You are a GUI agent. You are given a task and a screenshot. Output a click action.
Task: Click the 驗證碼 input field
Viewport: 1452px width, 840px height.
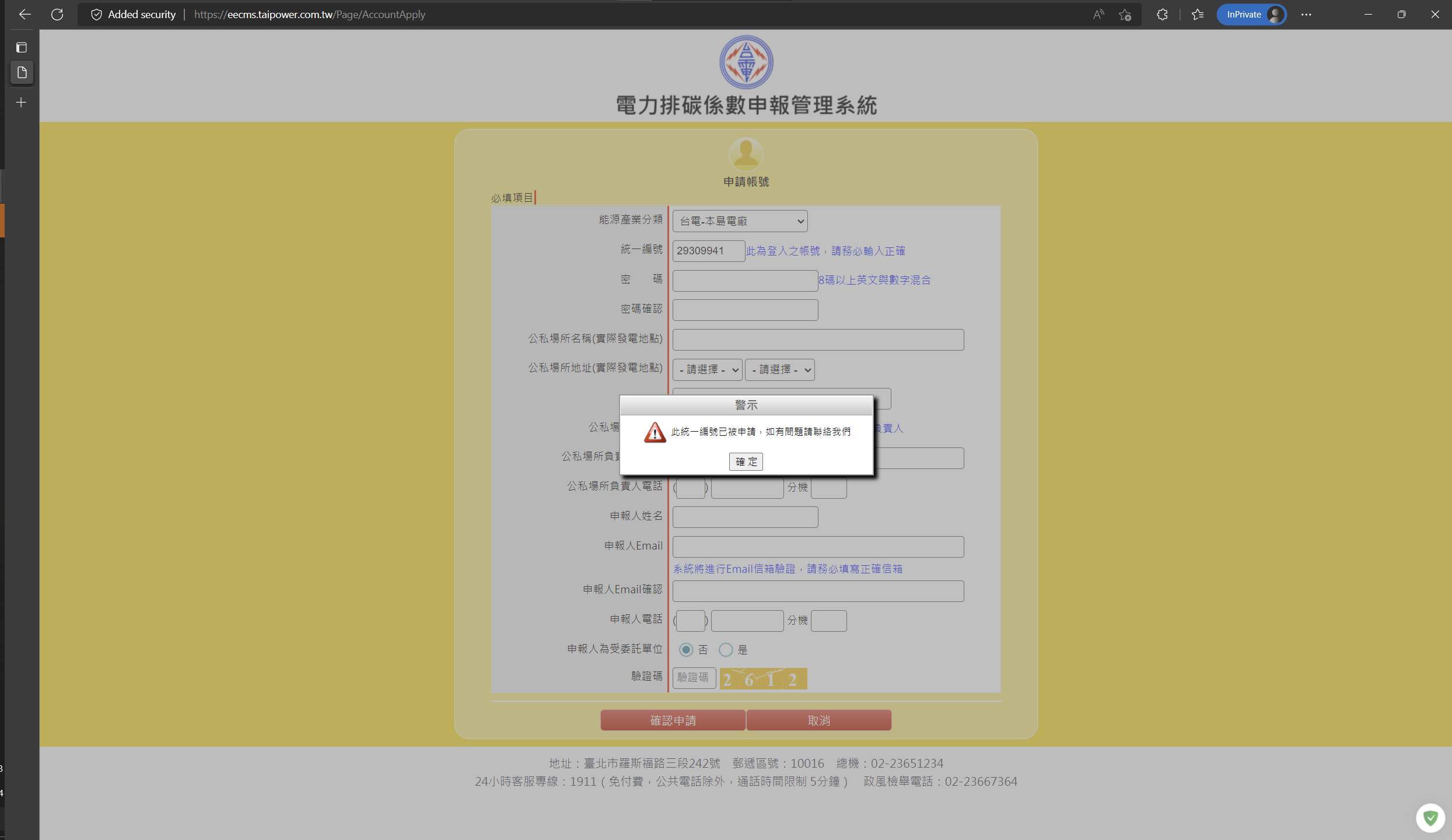pos(694,678)
